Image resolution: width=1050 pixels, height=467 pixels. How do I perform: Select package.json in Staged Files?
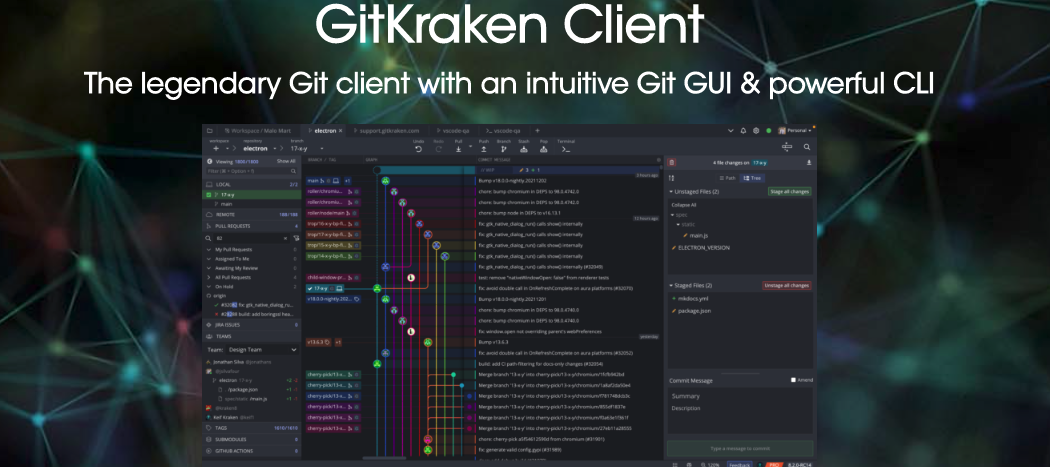pyautogui.click(x=692, y=311)
